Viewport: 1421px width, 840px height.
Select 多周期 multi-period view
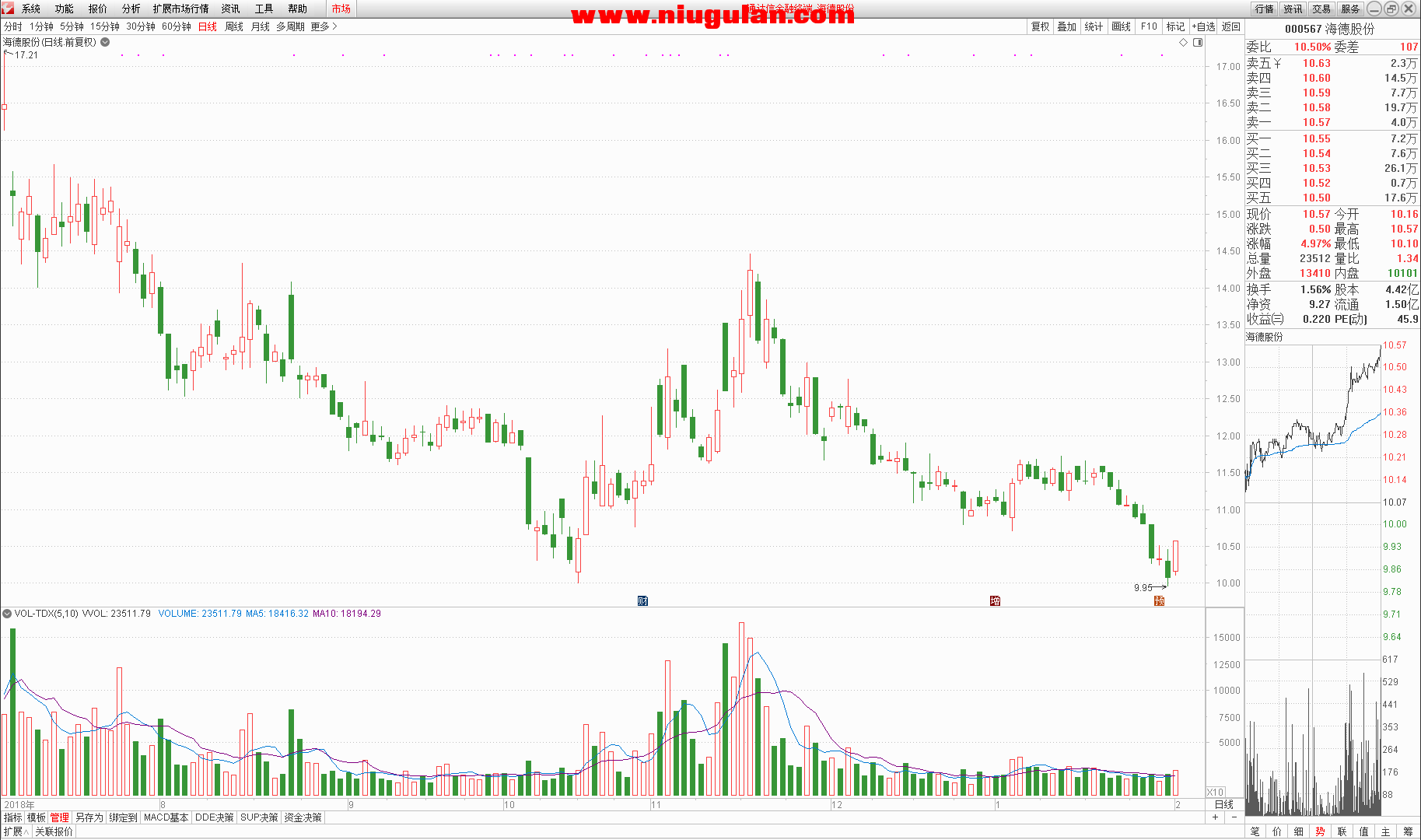[290, 26]
